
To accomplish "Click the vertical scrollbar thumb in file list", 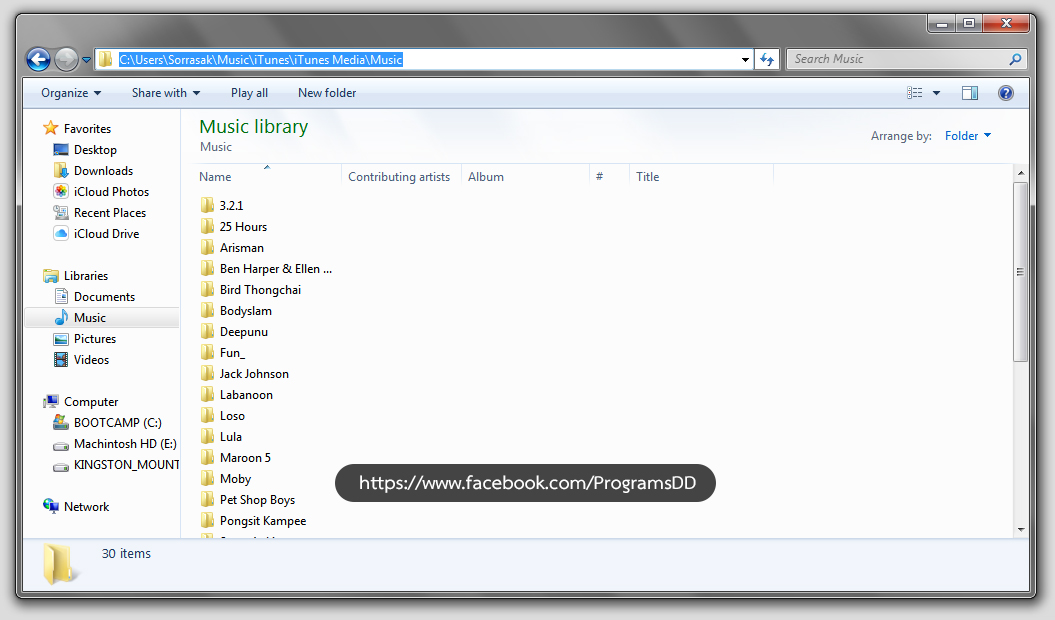I will point(1020,272).
